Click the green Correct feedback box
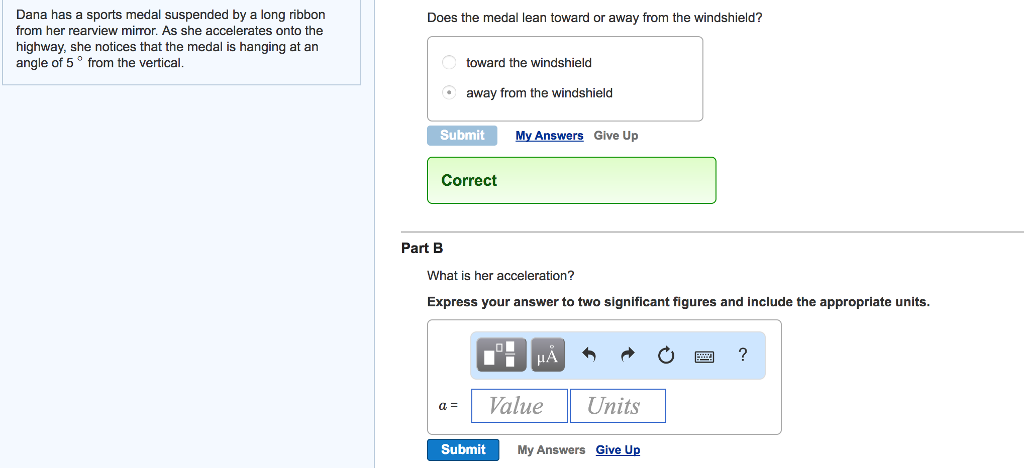 (571, 181)
